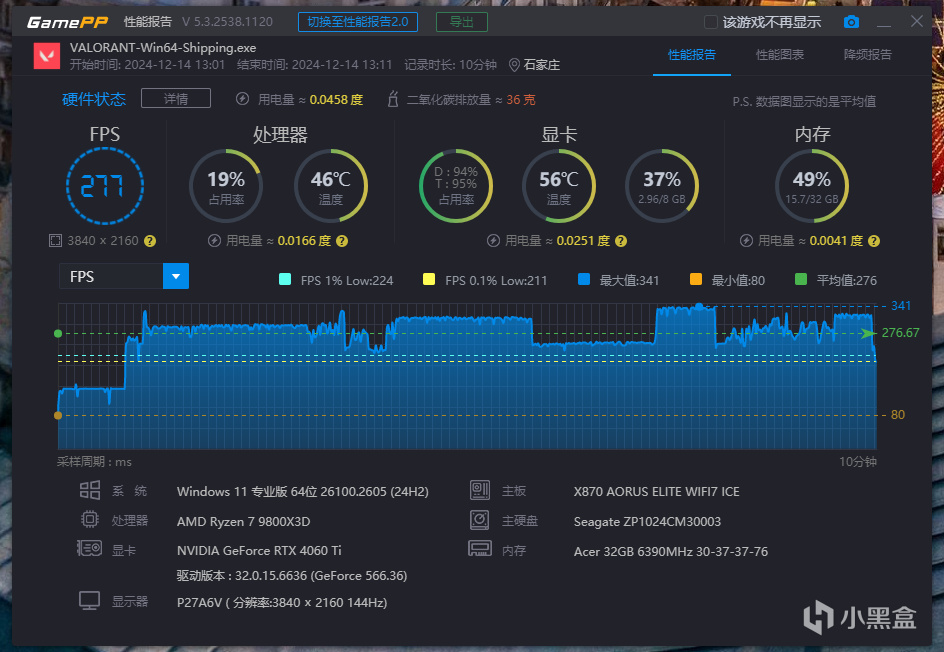Open the 降频报告 tab

(x=868, y=55)
